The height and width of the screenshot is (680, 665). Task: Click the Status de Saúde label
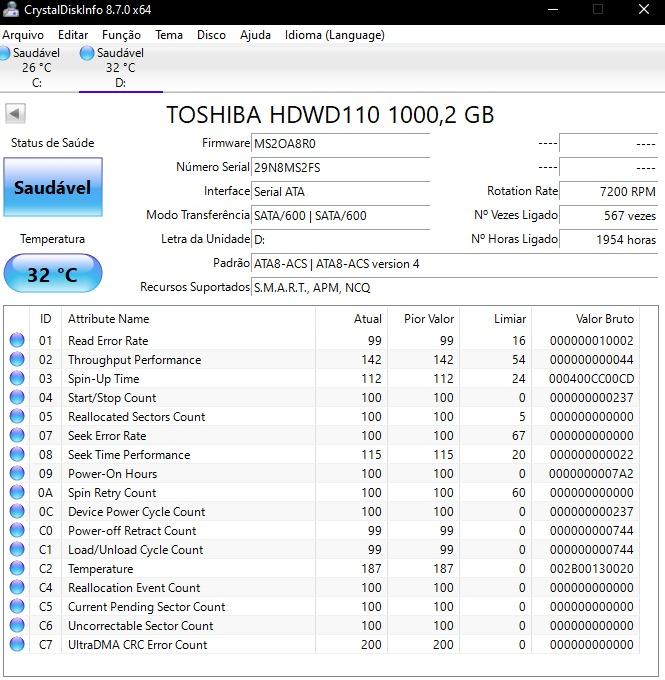pyautogui.click(x=52, y=143)
